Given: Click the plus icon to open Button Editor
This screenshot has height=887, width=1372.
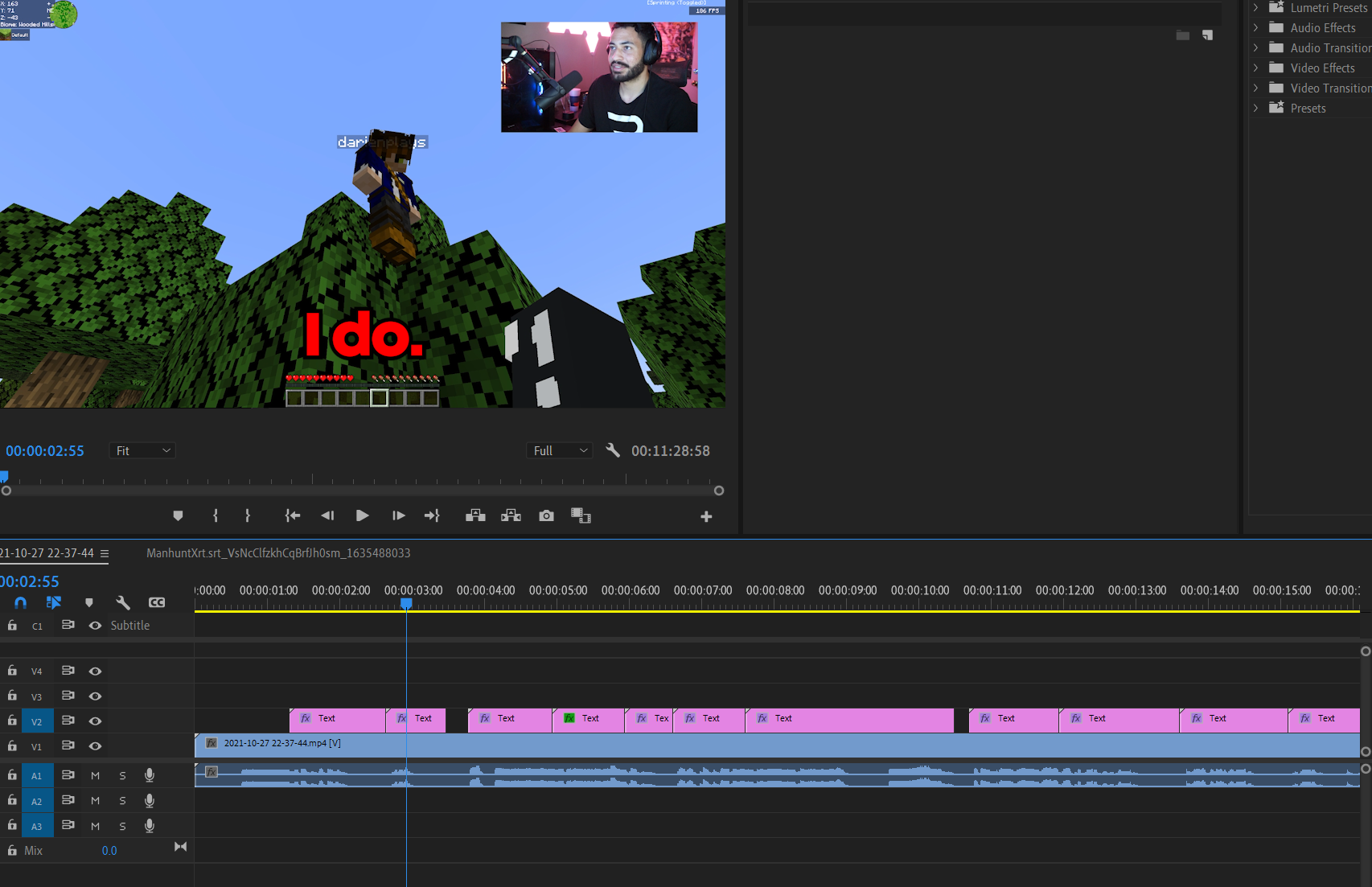Looking at the screenshot, I should coord(705,515).
